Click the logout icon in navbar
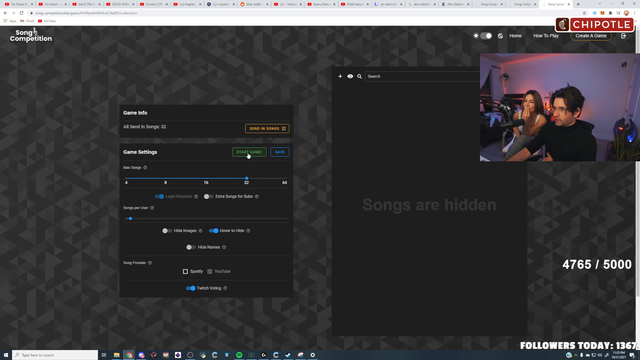Viewport: 640px width, 360px height. [623, 36]
